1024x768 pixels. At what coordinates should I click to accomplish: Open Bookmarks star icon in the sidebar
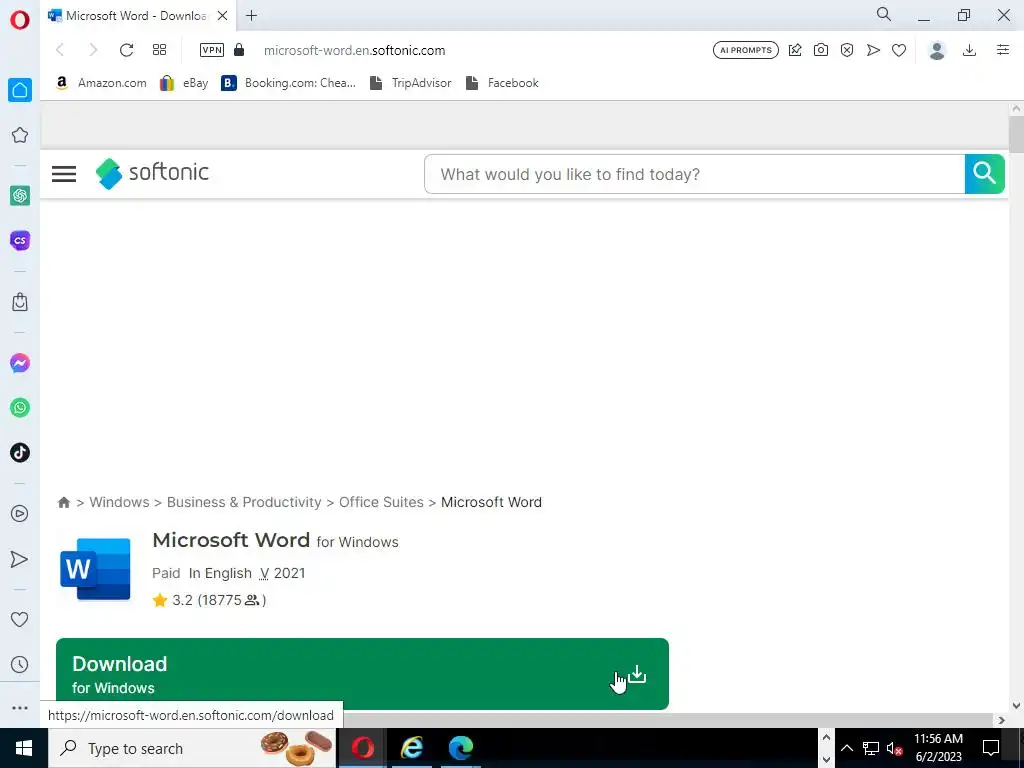coord(20,135)
